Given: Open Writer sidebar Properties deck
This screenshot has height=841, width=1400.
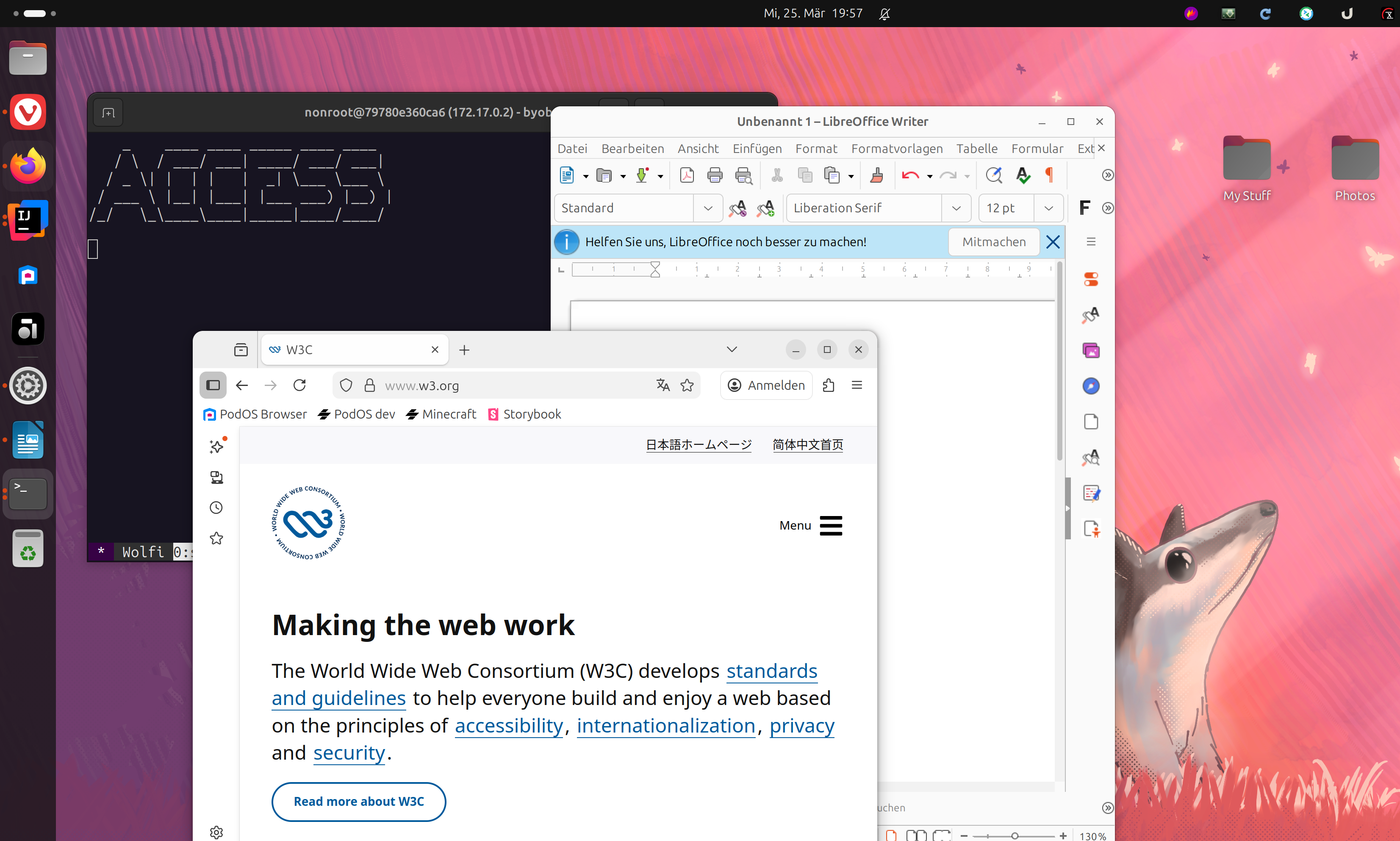Looking at the screenshot, I should 1091,279.
